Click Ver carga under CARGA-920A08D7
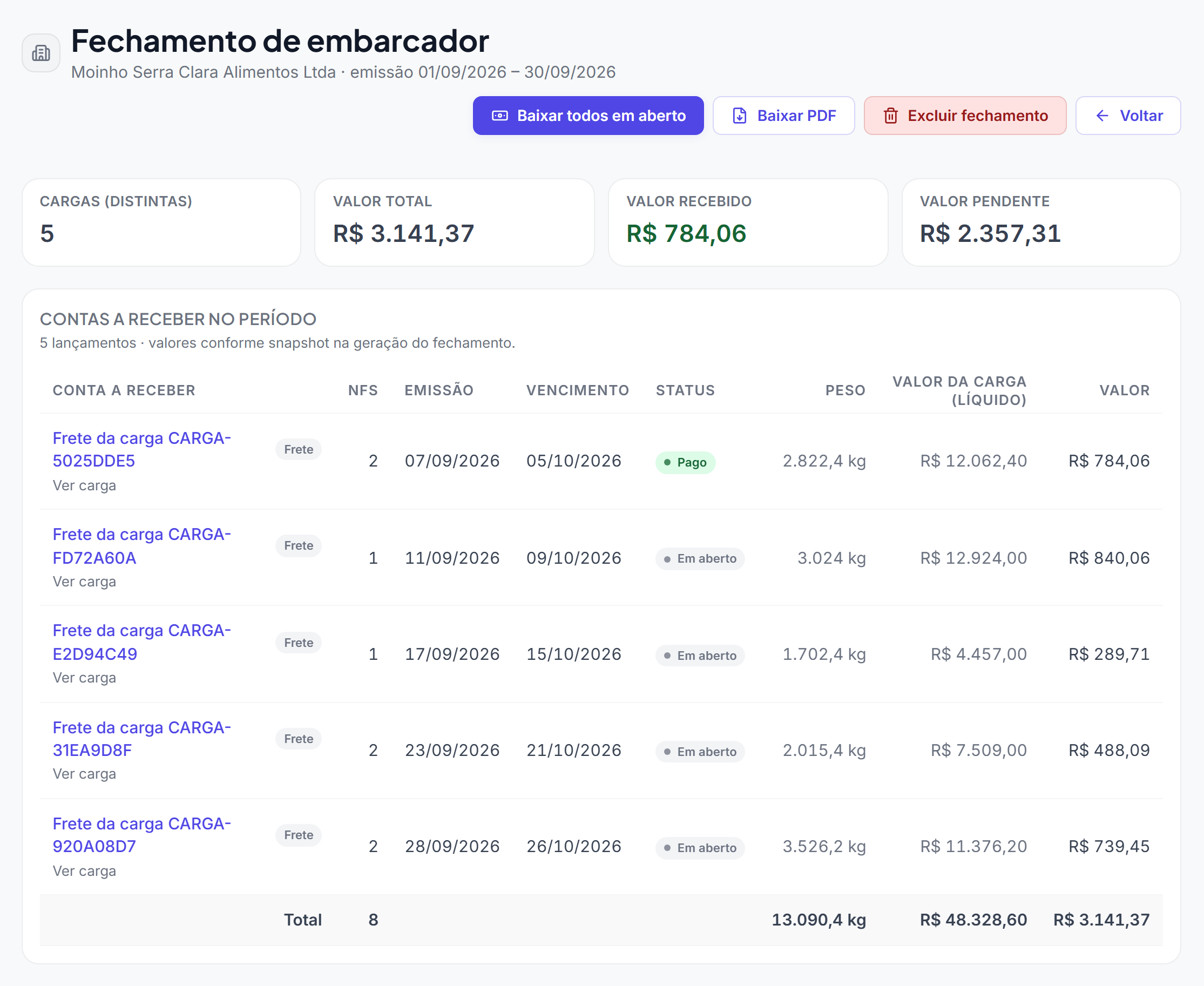This screenshot has height=986, width=1204. (84, 870)
